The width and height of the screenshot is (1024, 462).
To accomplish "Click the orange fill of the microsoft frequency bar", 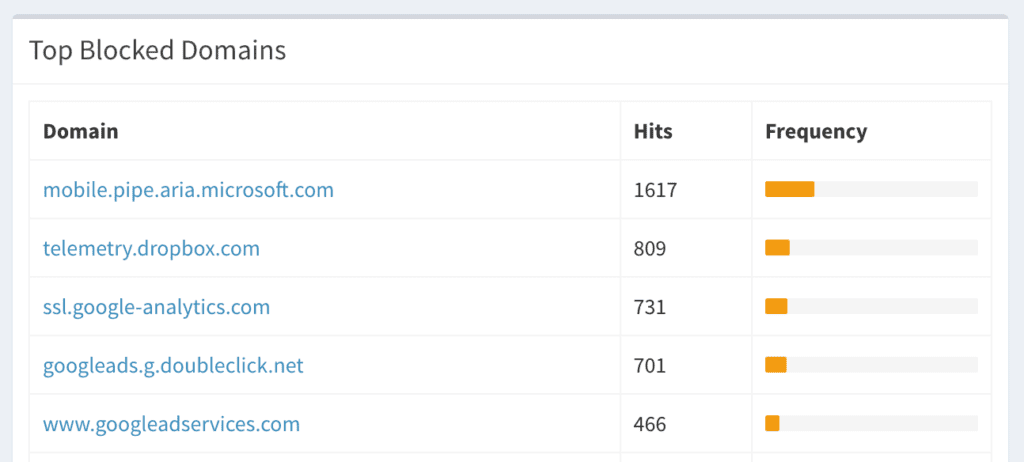I will click(x=790, y=189).
